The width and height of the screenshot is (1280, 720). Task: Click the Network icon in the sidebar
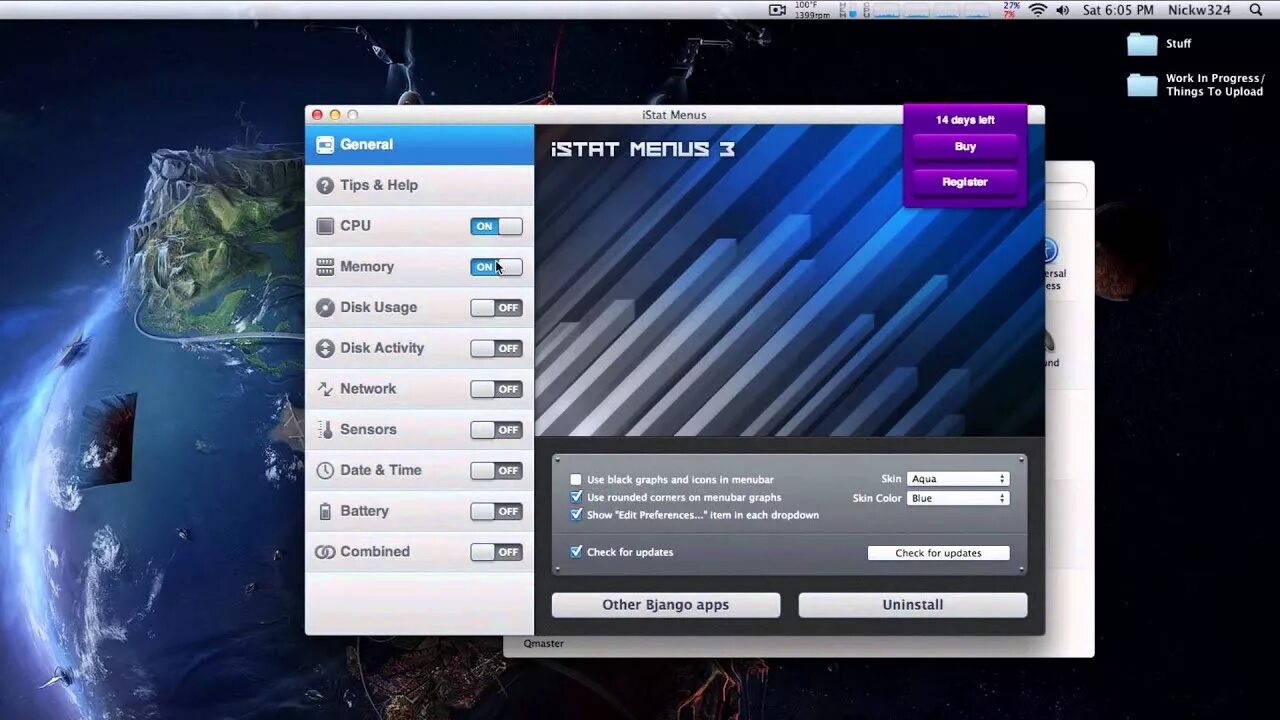pos(324,389)
